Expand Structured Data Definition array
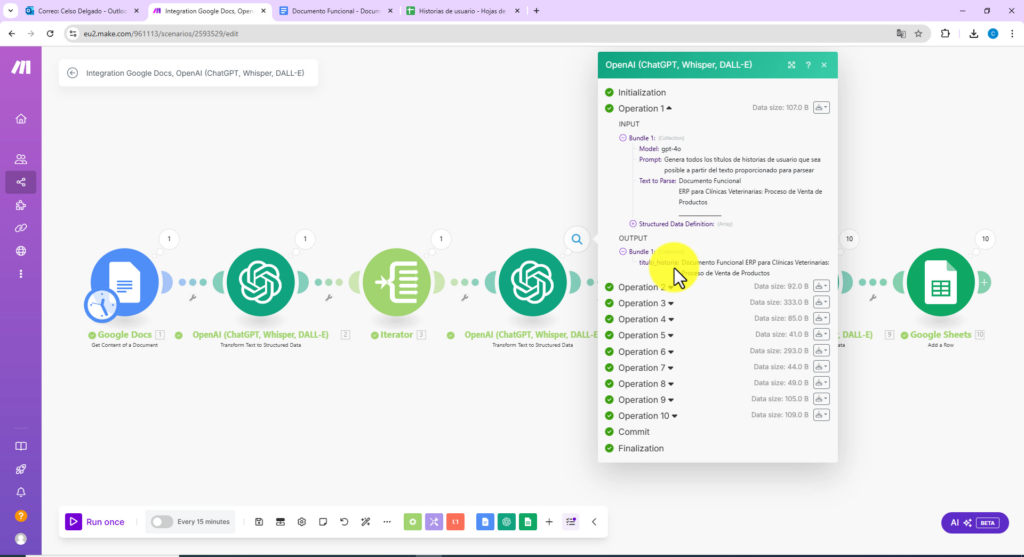This screenshot has width=1024, height=557. point(633,223)
